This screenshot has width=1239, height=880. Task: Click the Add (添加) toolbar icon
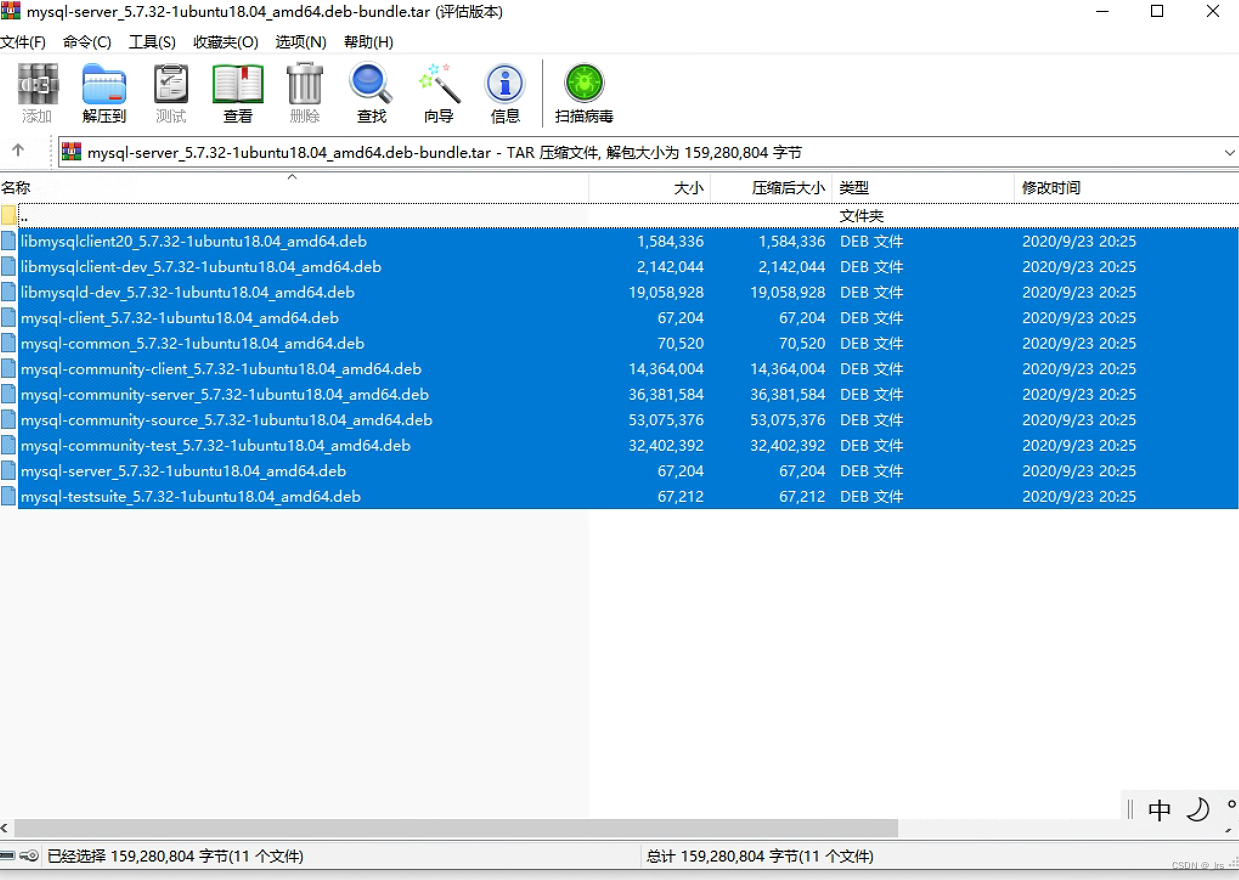click(38, 85)
